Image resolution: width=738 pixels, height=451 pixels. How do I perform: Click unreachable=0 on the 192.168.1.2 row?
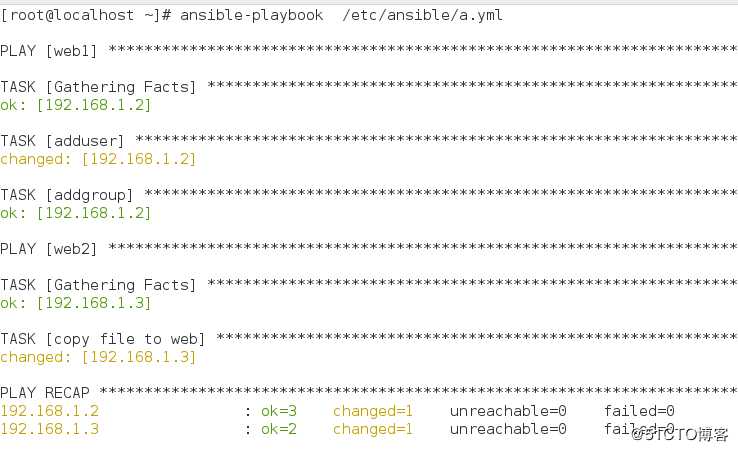508,411
